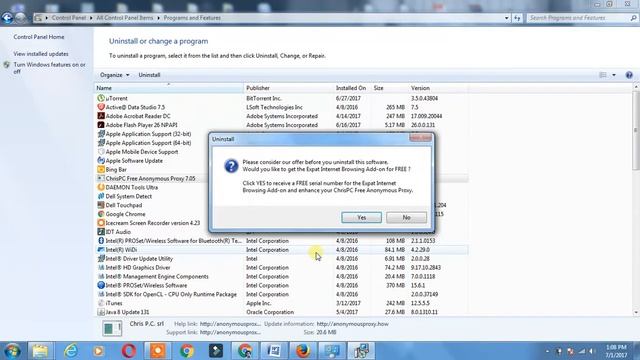Select Intel® HD Graphics Driver row text

click(x=138, y=268)
